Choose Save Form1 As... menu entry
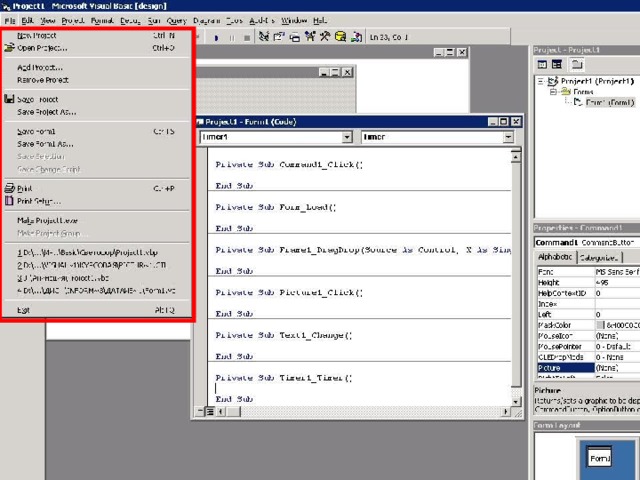Screen dimensions: 640x480 click(96, 144)
